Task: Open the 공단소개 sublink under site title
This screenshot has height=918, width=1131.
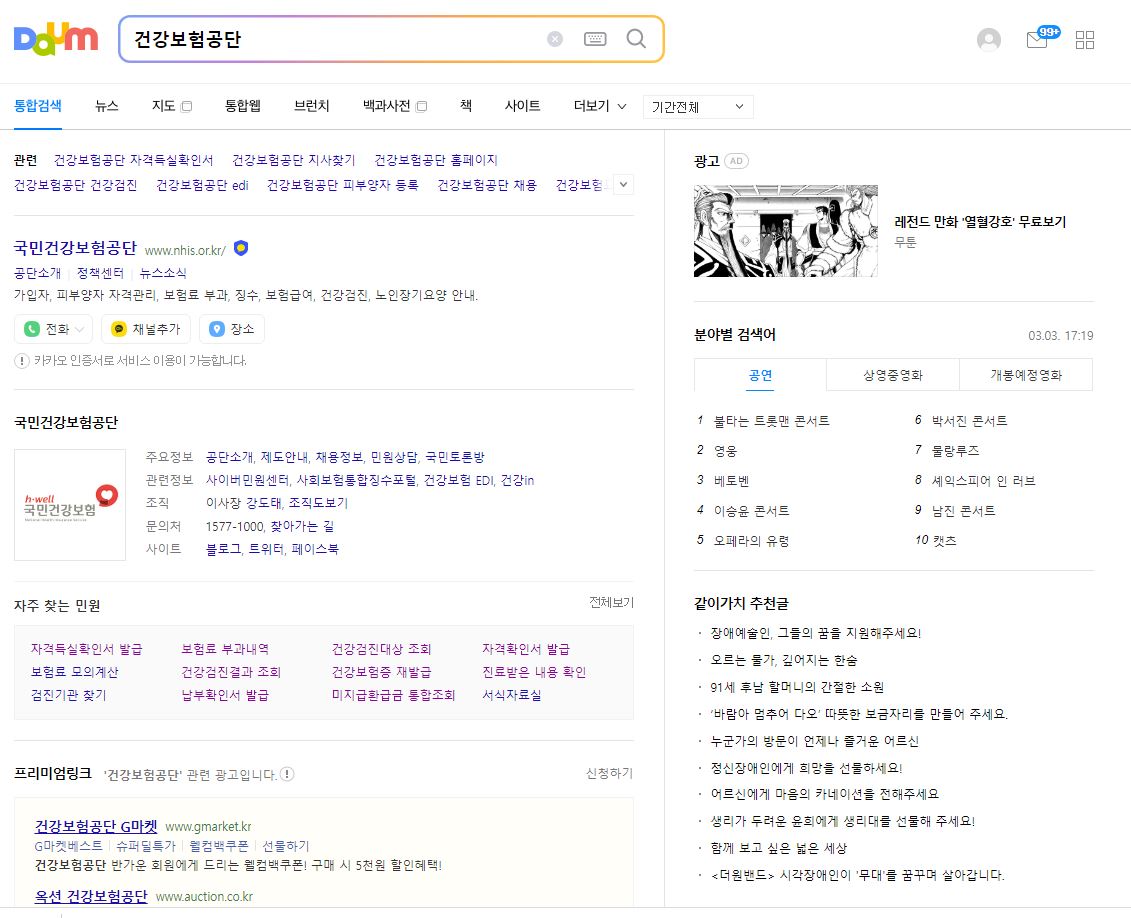Action: 38,273
